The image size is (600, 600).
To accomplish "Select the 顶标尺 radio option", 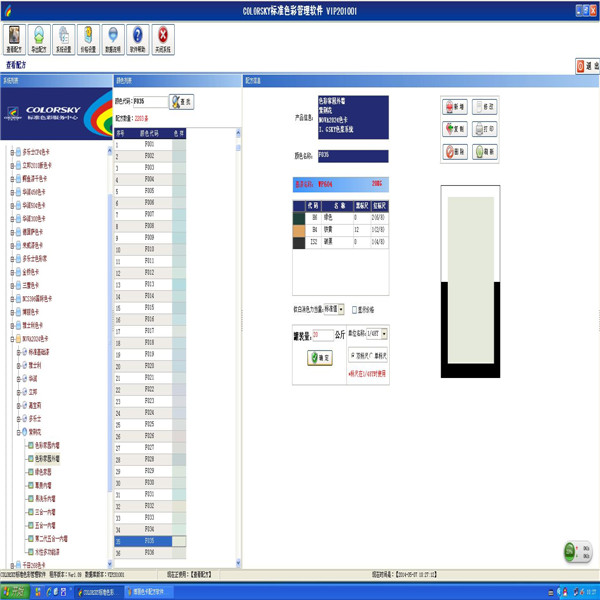I will (x=351, y=354).
